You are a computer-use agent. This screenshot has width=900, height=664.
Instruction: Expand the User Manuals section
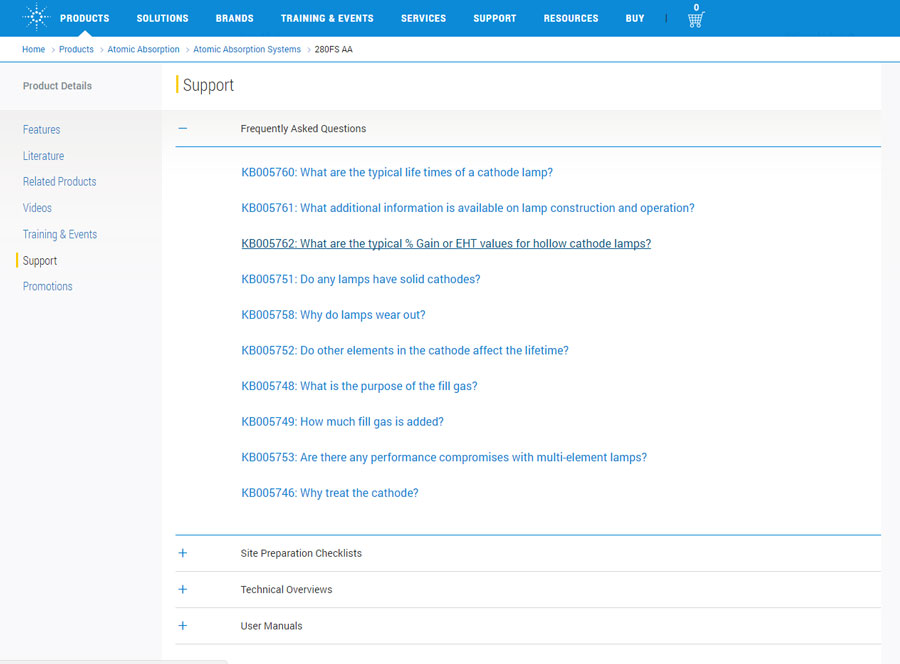[183, 625]
